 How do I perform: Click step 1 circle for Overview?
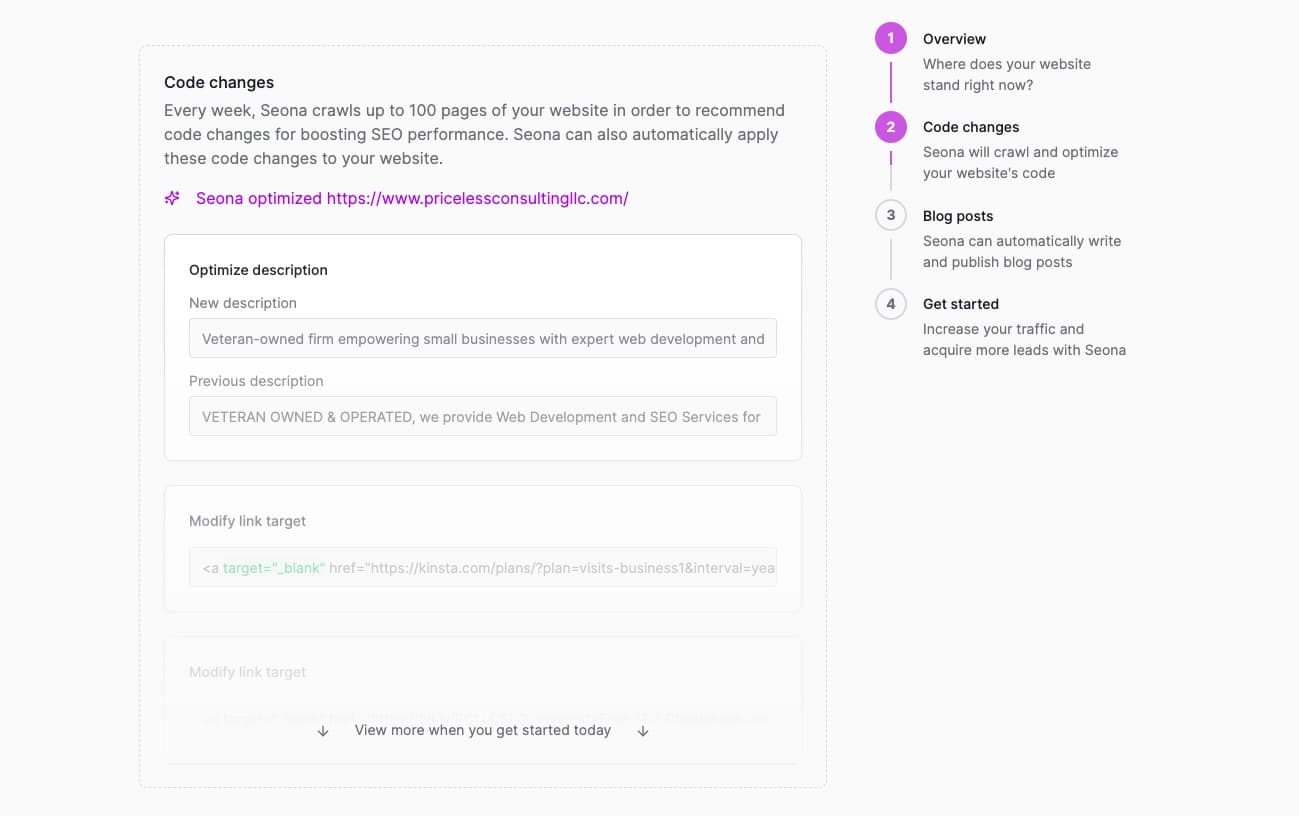890,39
